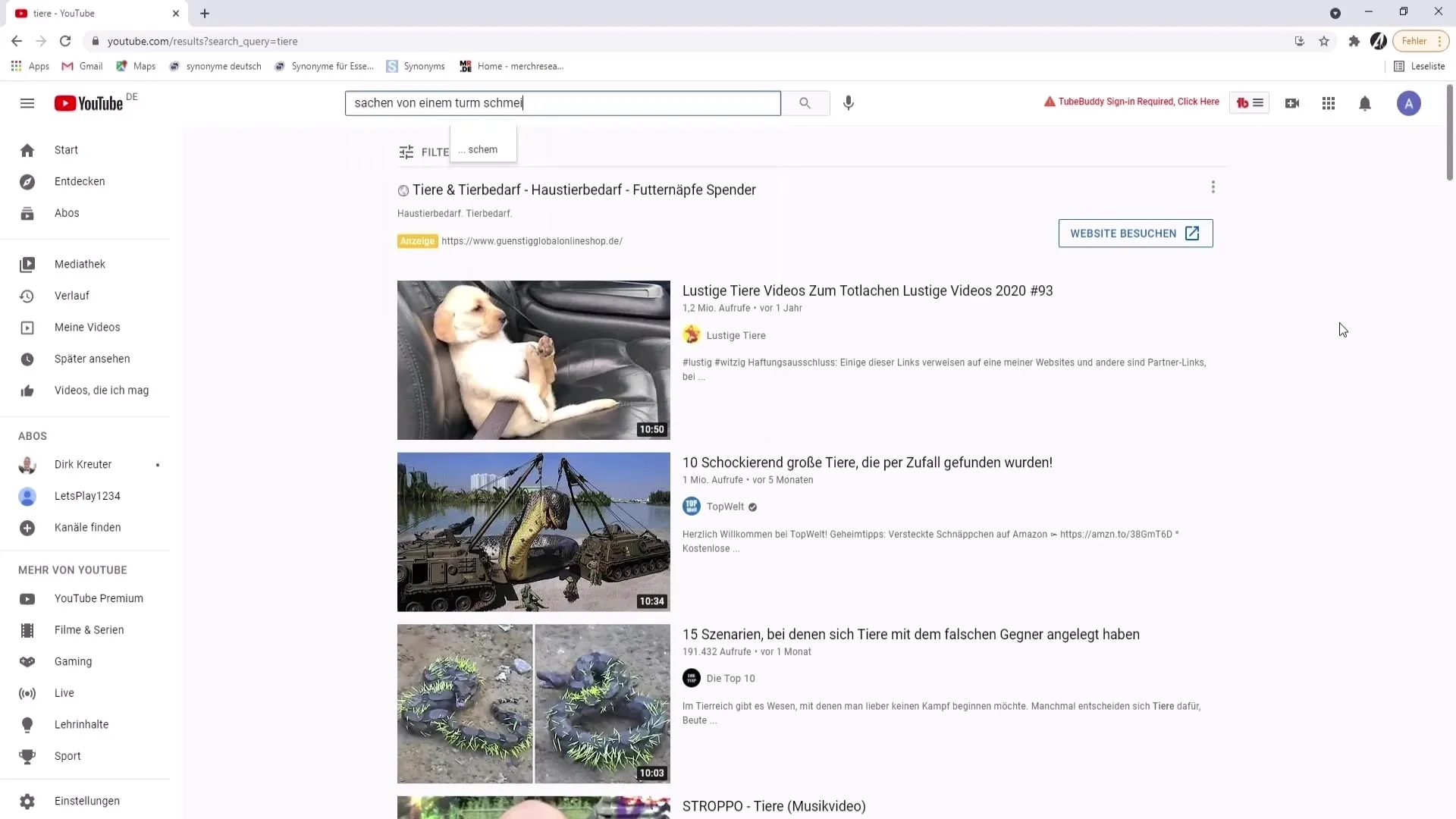
Task: Click the microphone voice search icon
Action: (x=848, y=102)
